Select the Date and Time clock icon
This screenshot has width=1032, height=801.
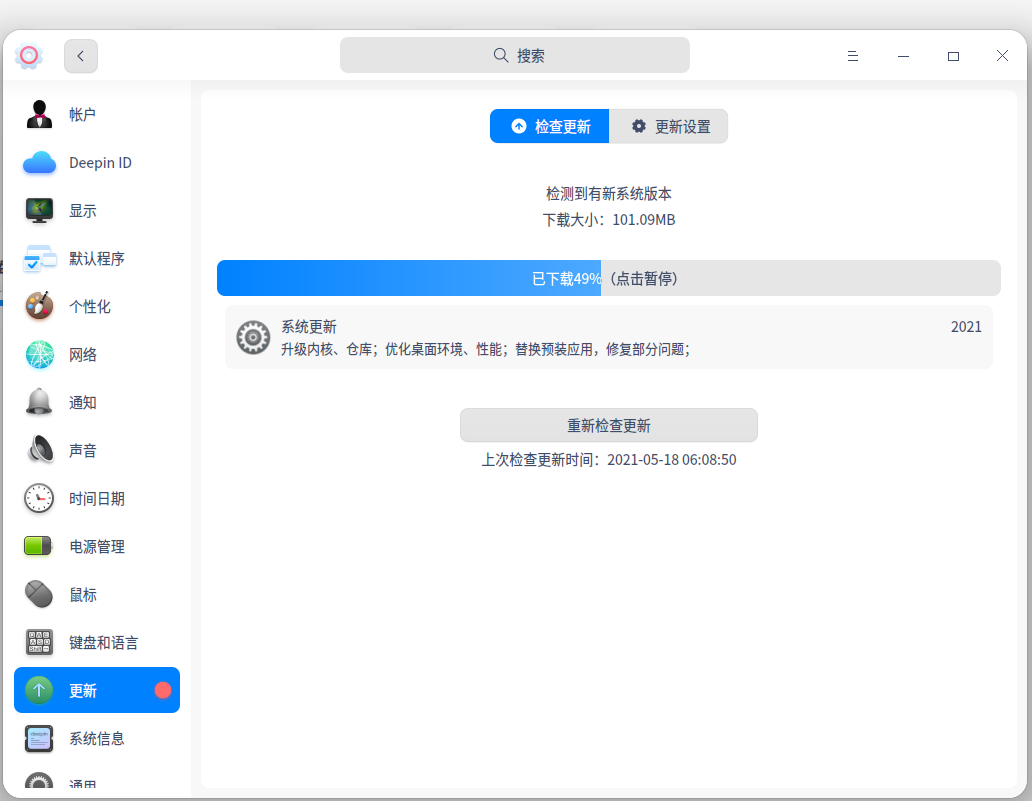point(39,498)
